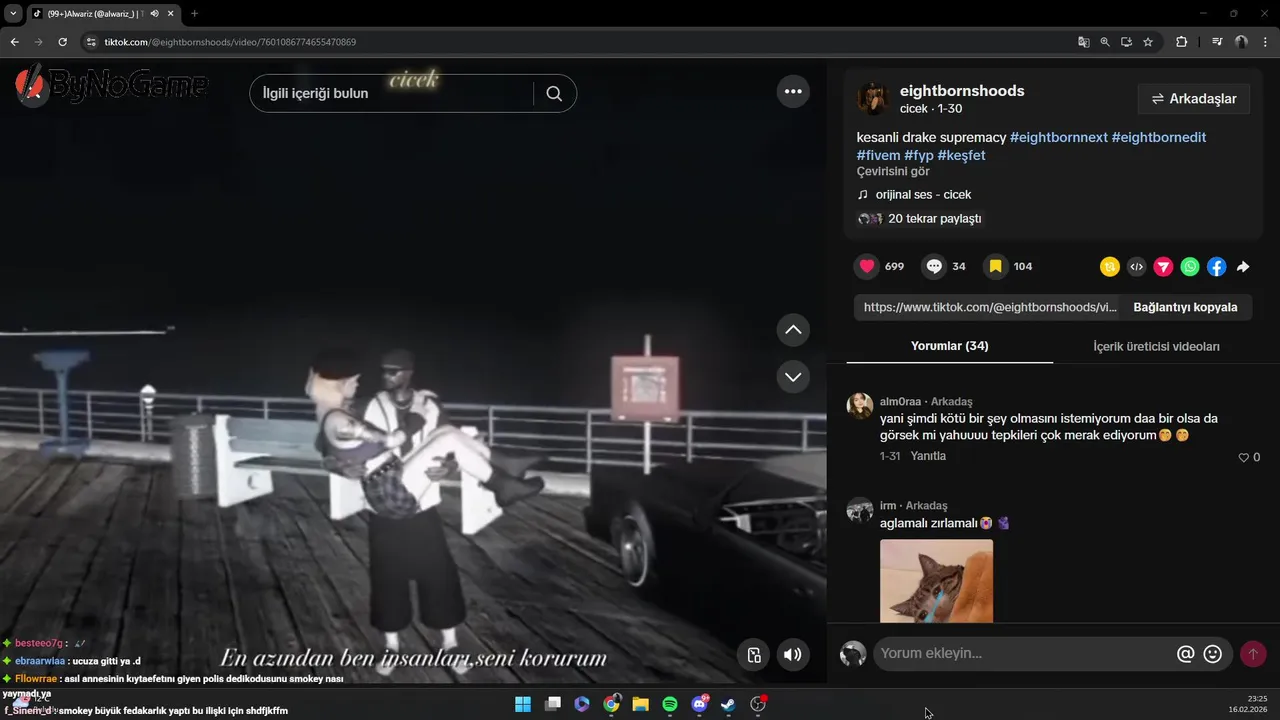Image resolution: width=1280 pixels, height=720 pixels.
Task: Switch to 'İçerik üreticisi videoları' tab
Action: 1156,346
